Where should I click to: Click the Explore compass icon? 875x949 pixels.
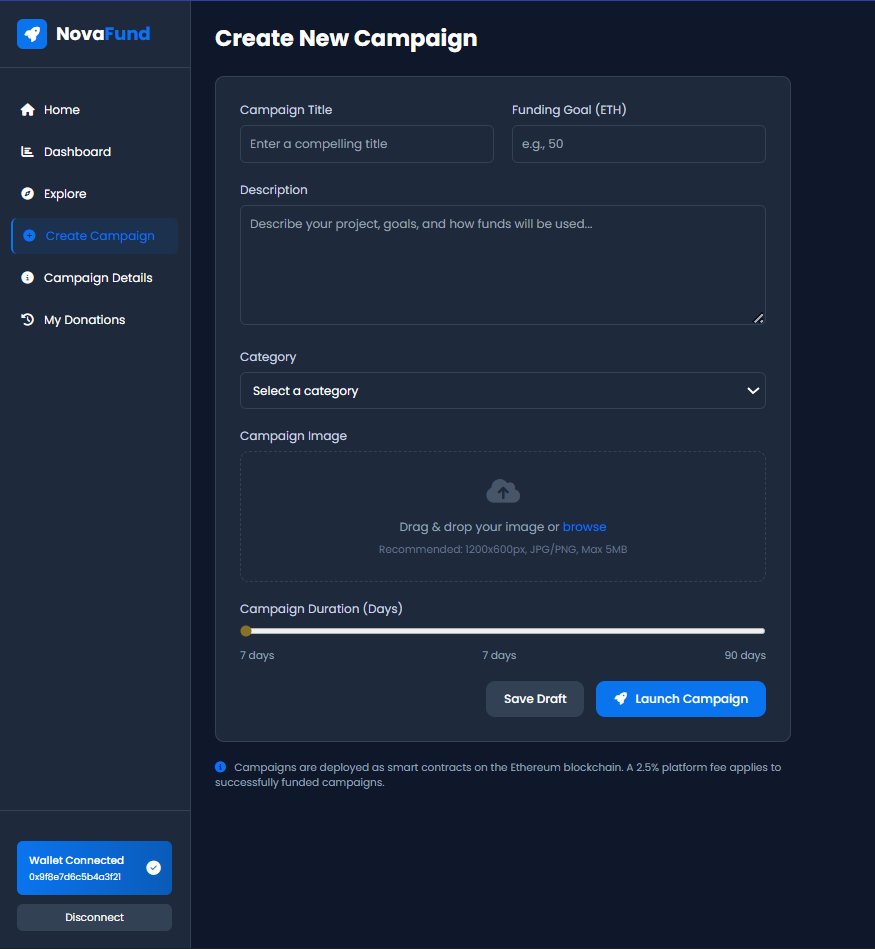pyautogui.click(x=27, y=194)
